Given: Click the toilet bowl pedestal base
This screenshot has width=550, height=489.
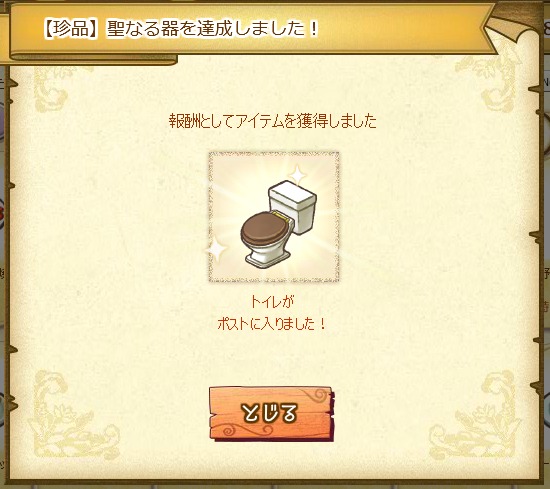Looking at the screenshot, I should (x=267, y=257).
